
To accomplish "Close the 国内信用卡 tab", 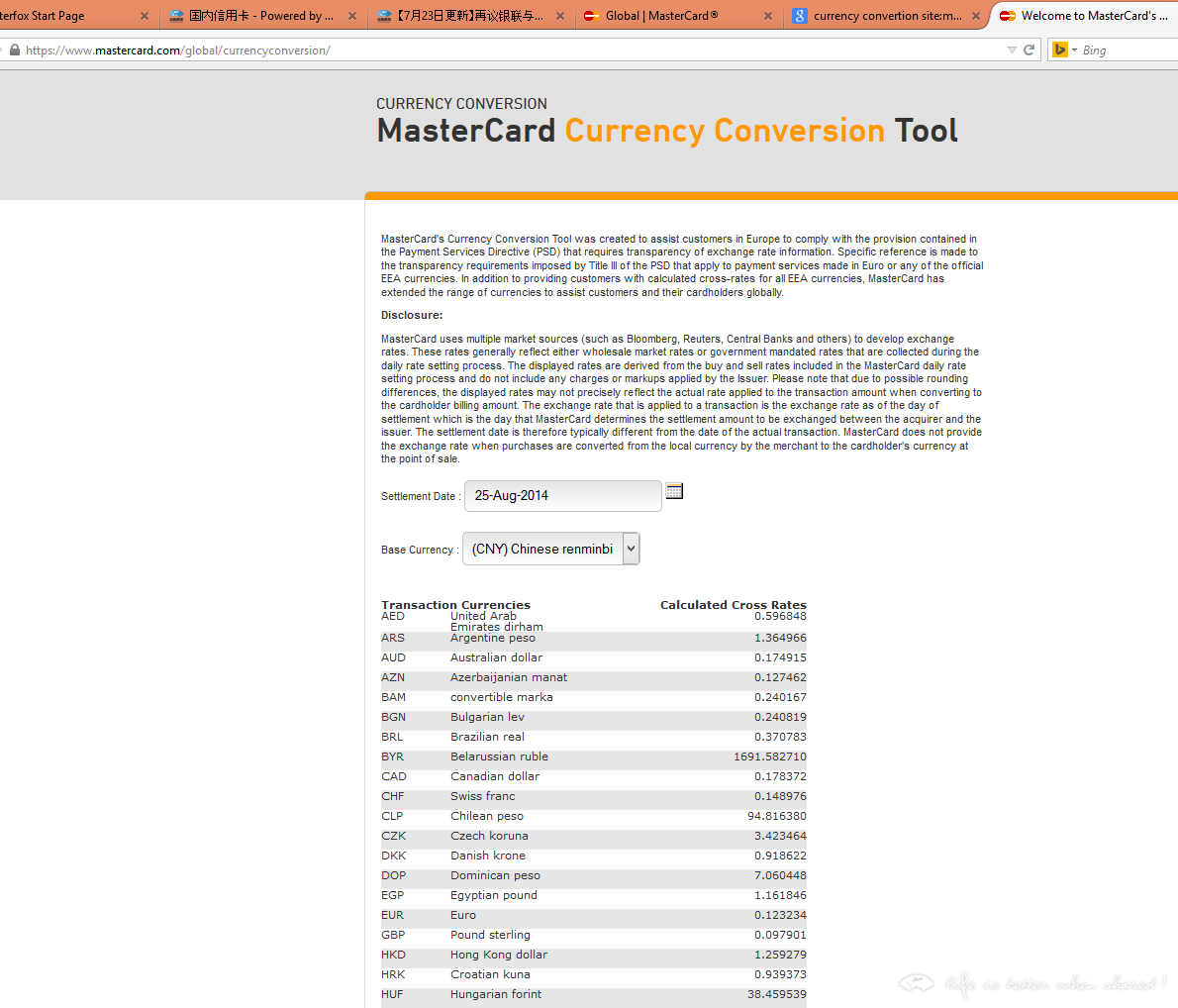I will (352, 16).
